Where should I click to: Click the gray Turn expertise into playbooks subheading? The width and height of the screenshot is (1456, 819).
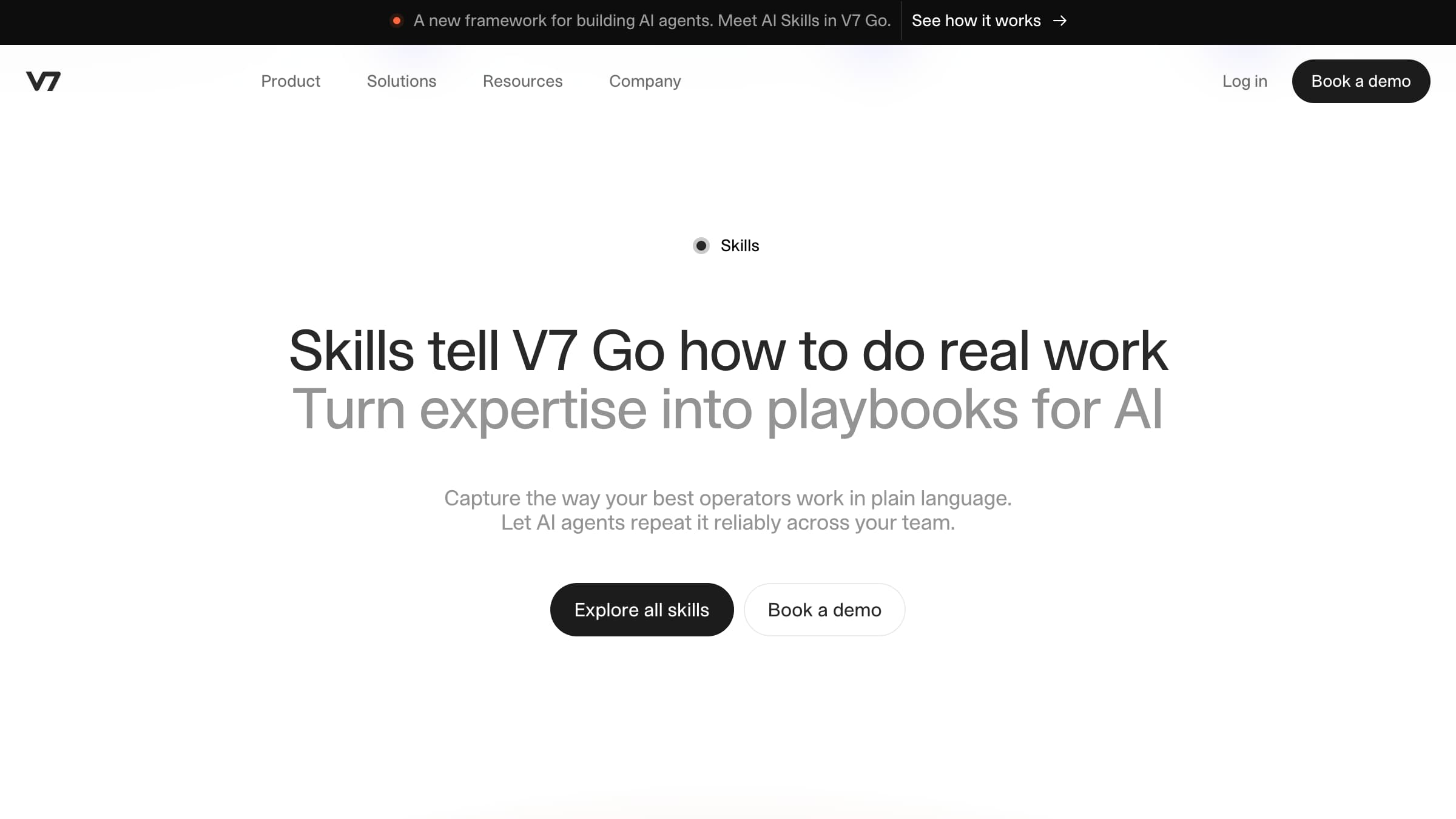coord(727,410)
